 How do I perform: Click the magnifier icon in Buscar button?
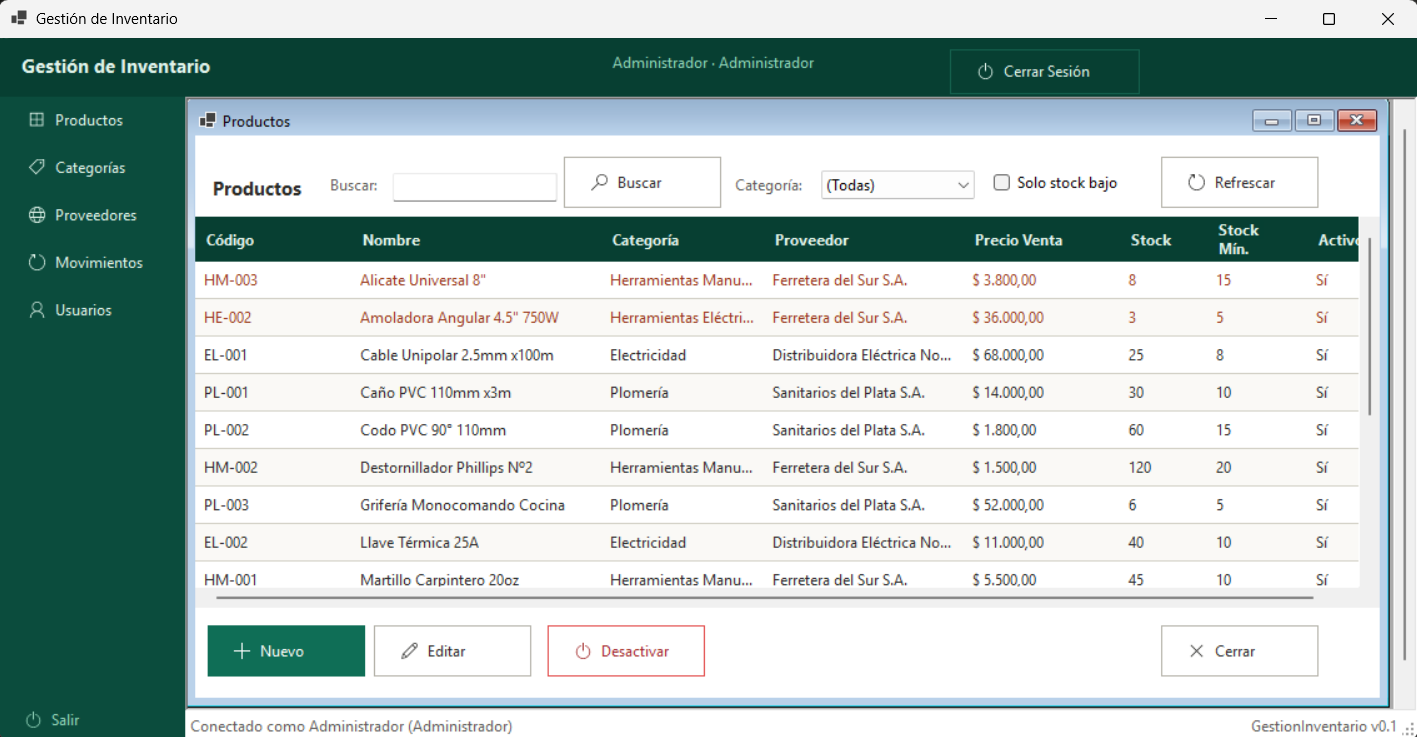point(599,183)
